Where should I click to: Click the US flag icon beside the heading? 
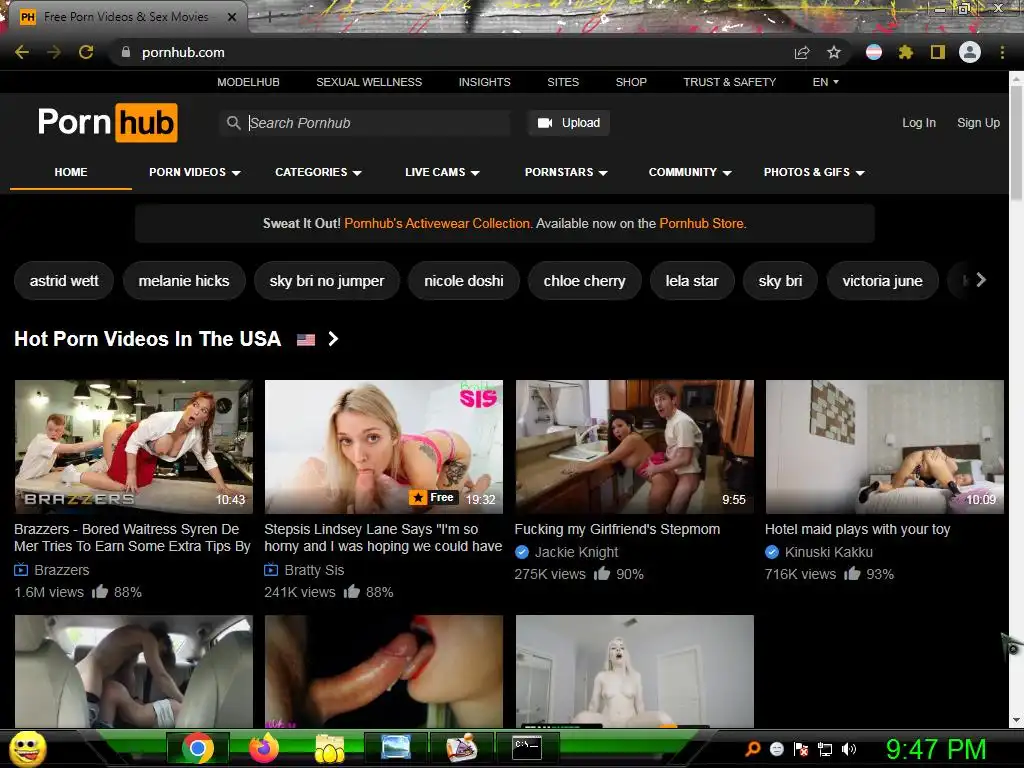click(x=306, y=340)
